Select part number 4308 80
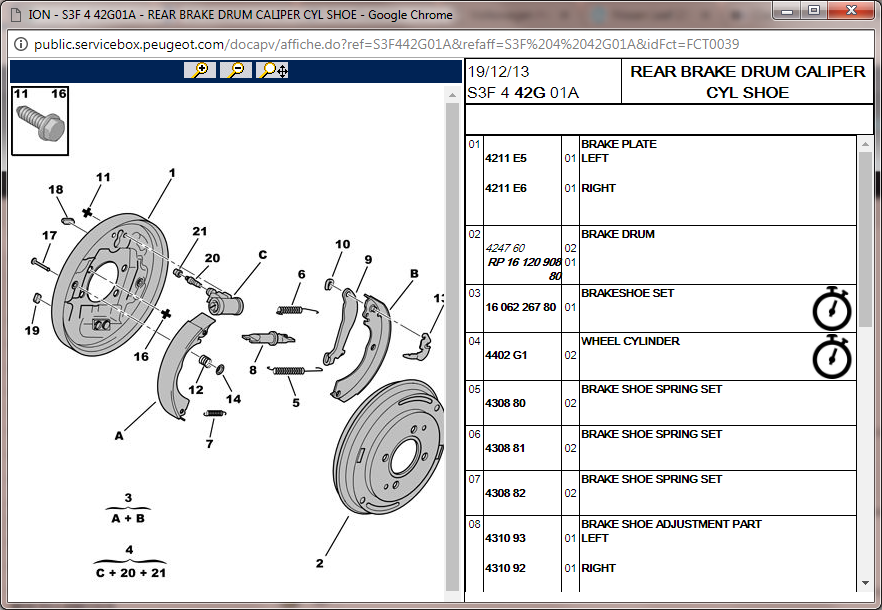 tap(505, 403)
